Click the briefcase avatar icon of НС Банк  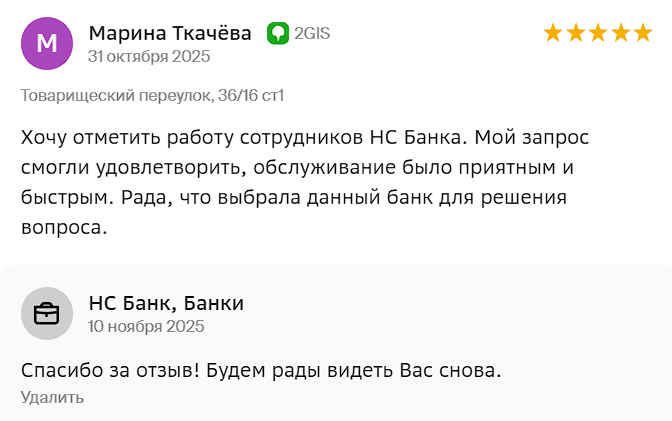[46, 313]
